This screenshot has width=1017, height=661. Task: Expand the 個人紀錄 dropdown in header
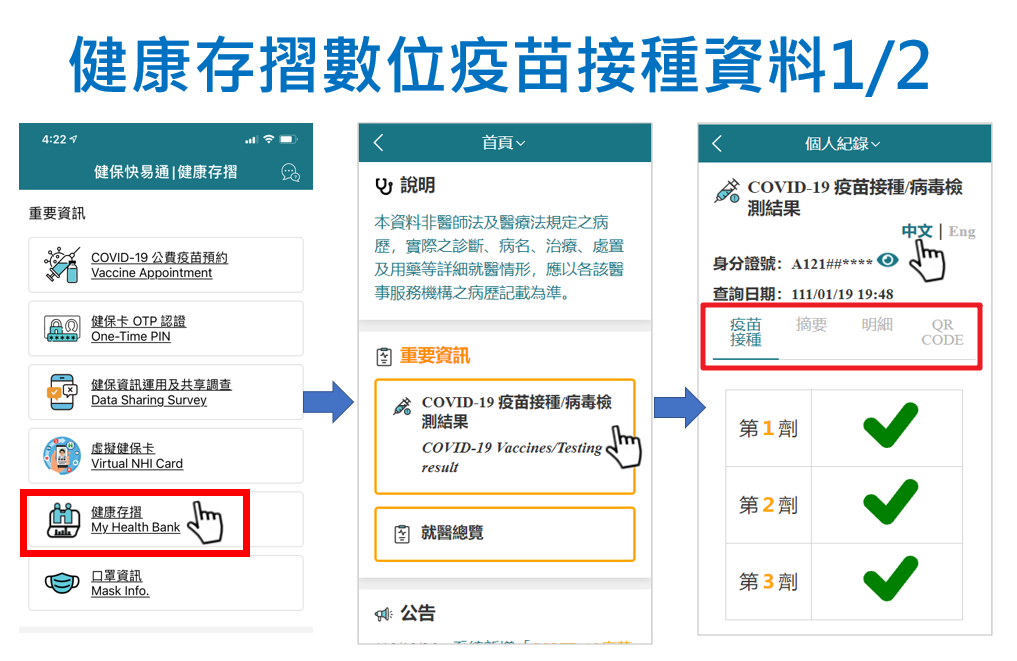(x=843, y=144)
